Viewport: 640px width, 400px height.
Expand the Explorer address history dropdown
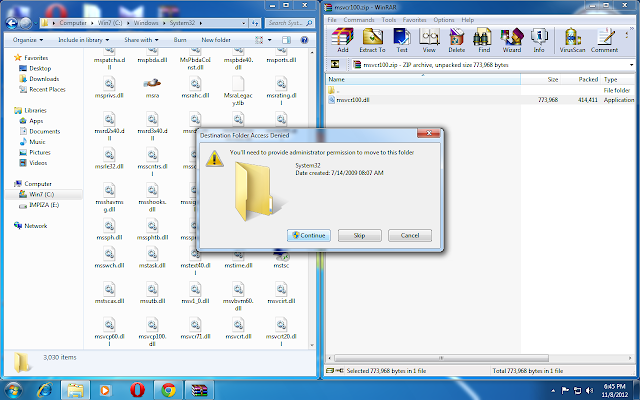pos(244,23)
